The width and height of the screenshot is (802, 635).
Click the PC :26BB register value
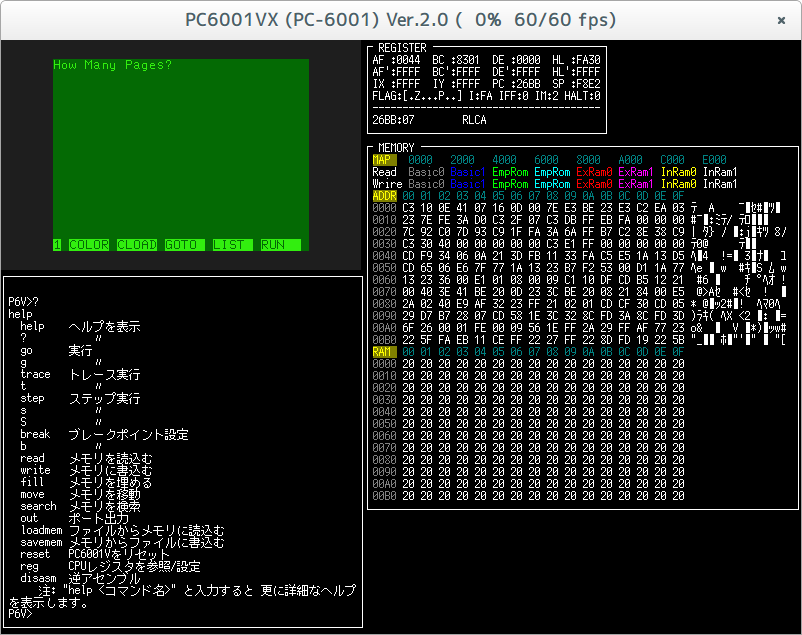(516, 84)
